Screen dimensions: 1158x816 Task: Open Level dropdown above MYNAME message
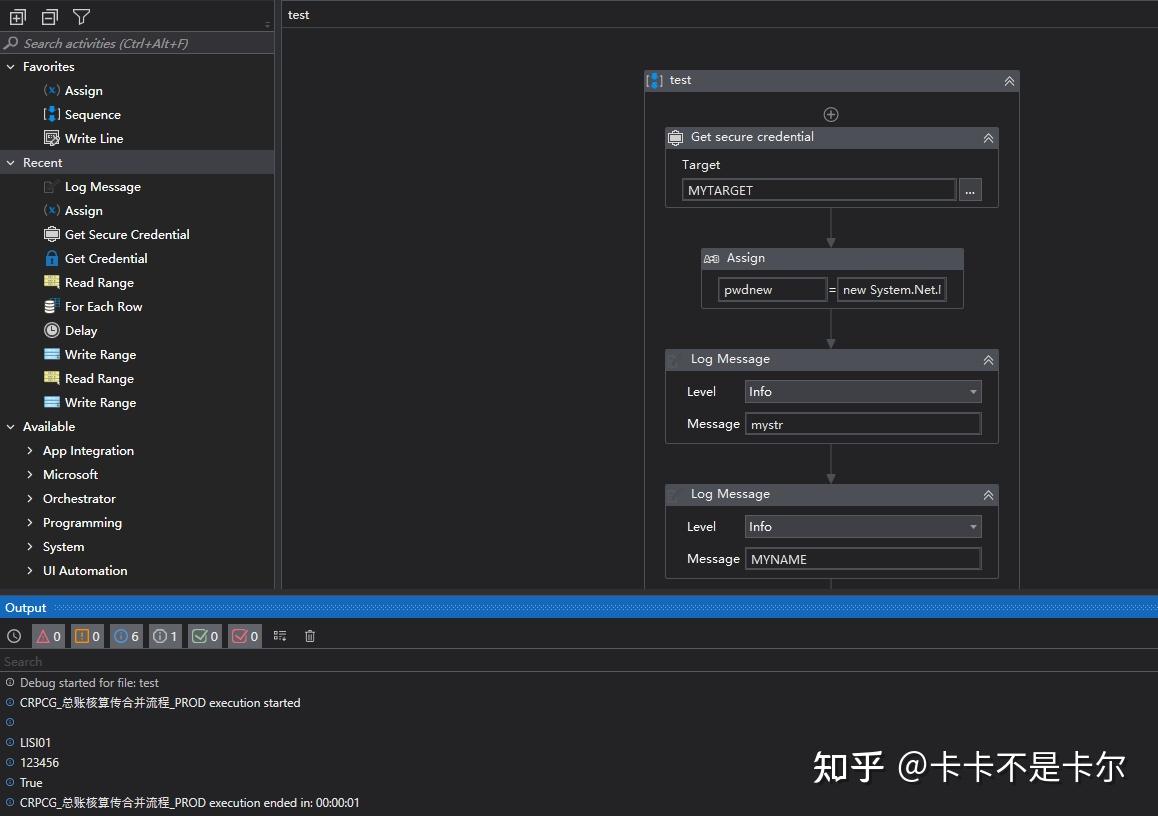pyautogui.click(x=863, y=527)
